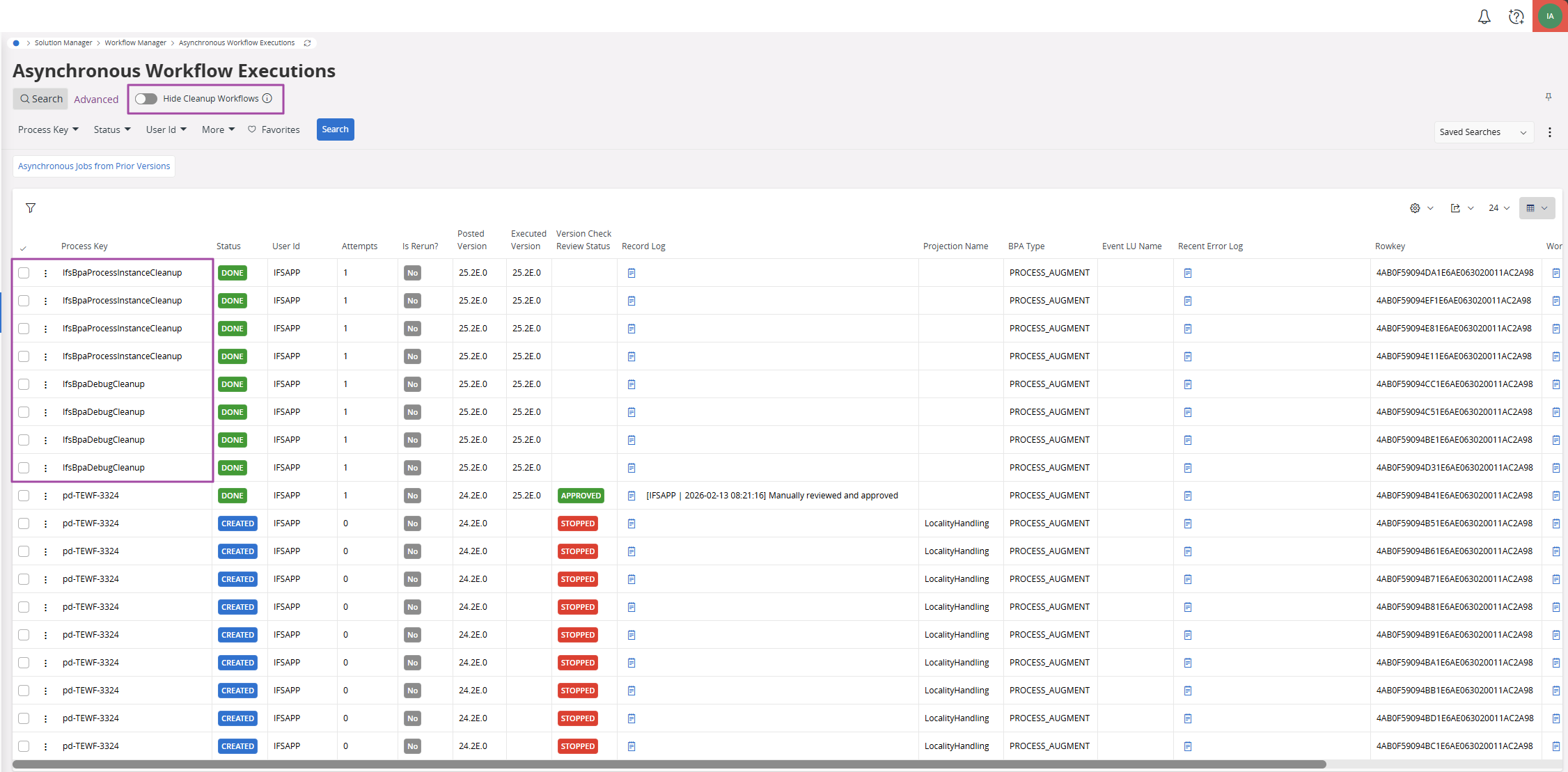Go to Workflow Manager breadcrumb

[135, 43]
